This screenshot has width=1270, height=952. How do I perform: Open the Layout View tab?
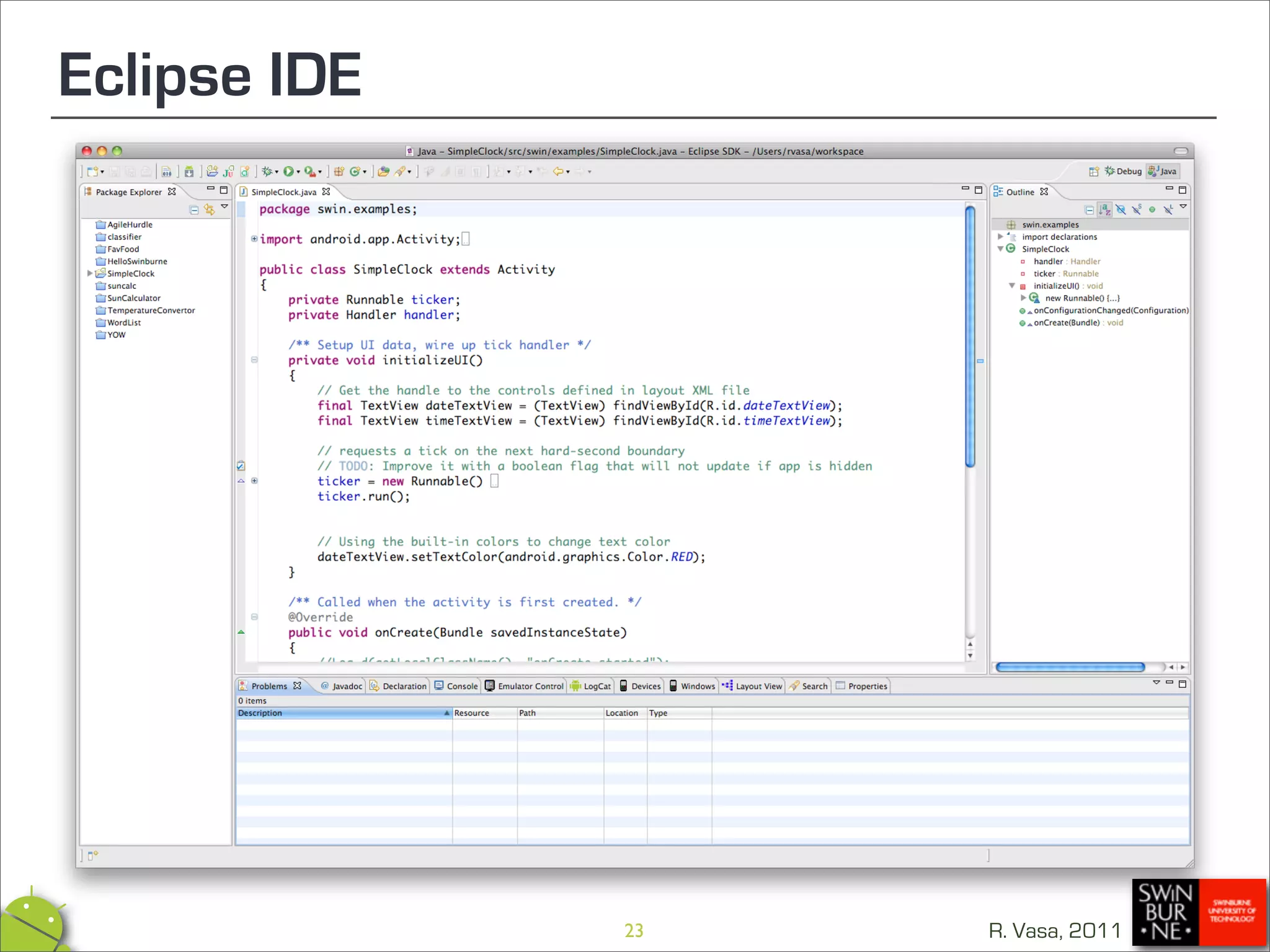point(752,686)
